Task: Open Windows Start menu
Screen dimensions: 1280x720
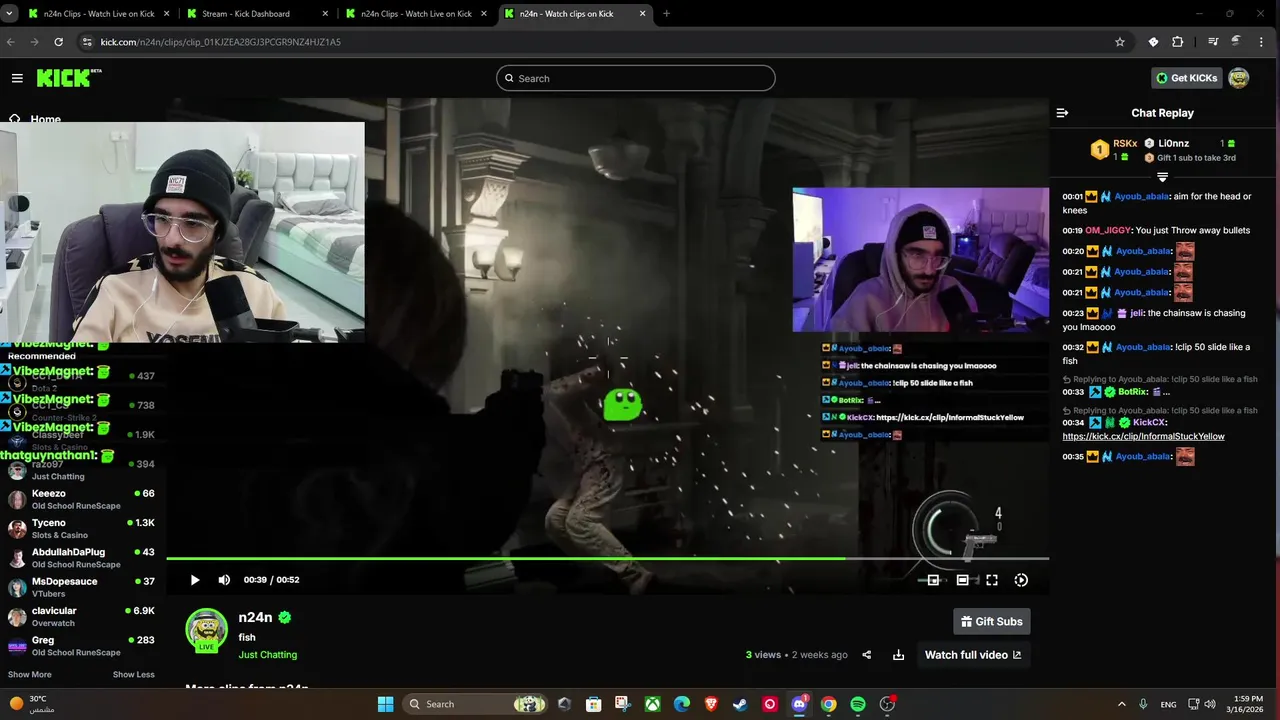Action: 385,704
